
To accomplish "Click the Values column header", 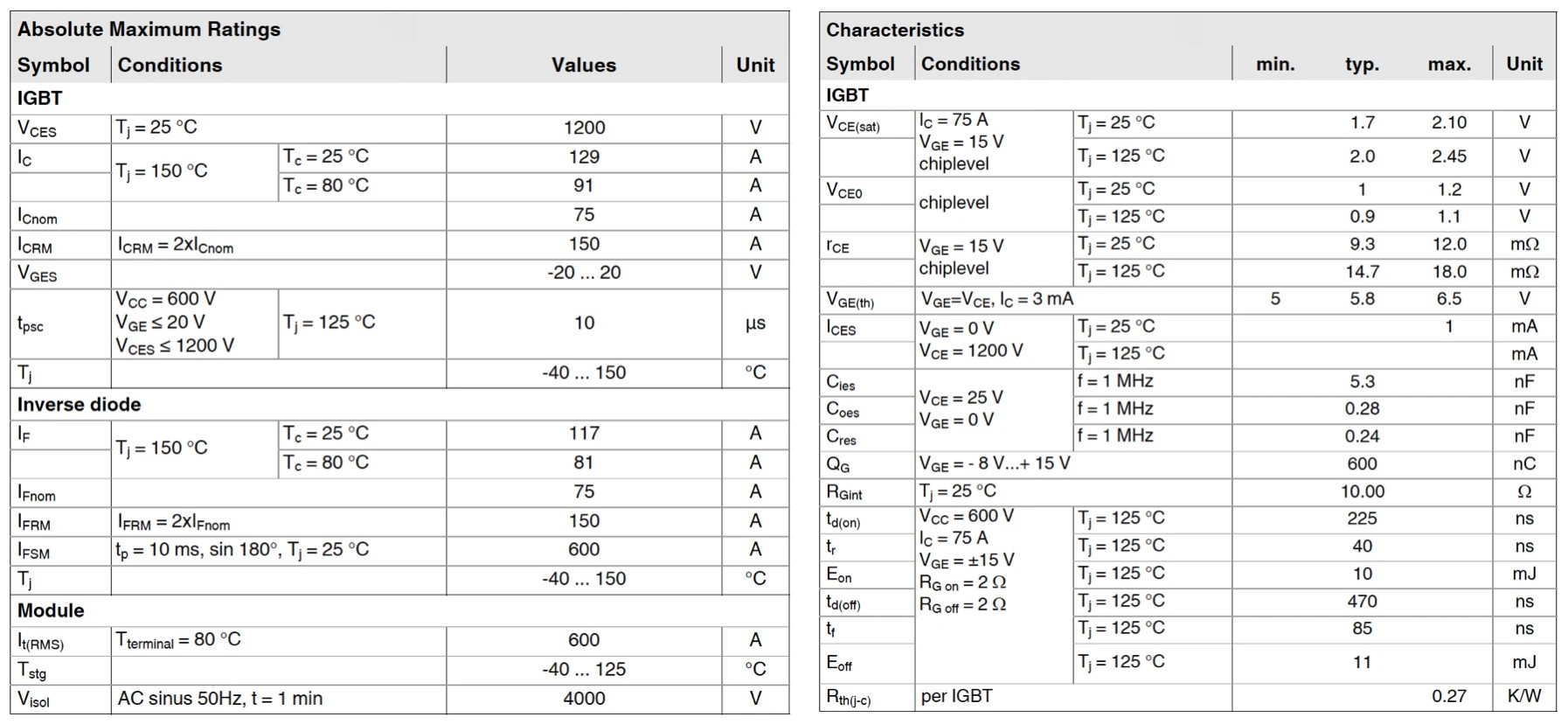I will click(x=583, y=66).
